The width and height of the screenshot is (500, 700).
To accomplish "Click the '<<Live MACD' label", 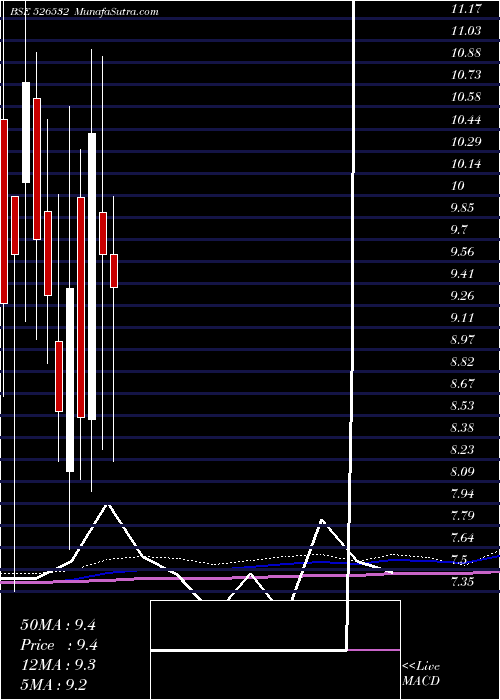I will point(421,673).
